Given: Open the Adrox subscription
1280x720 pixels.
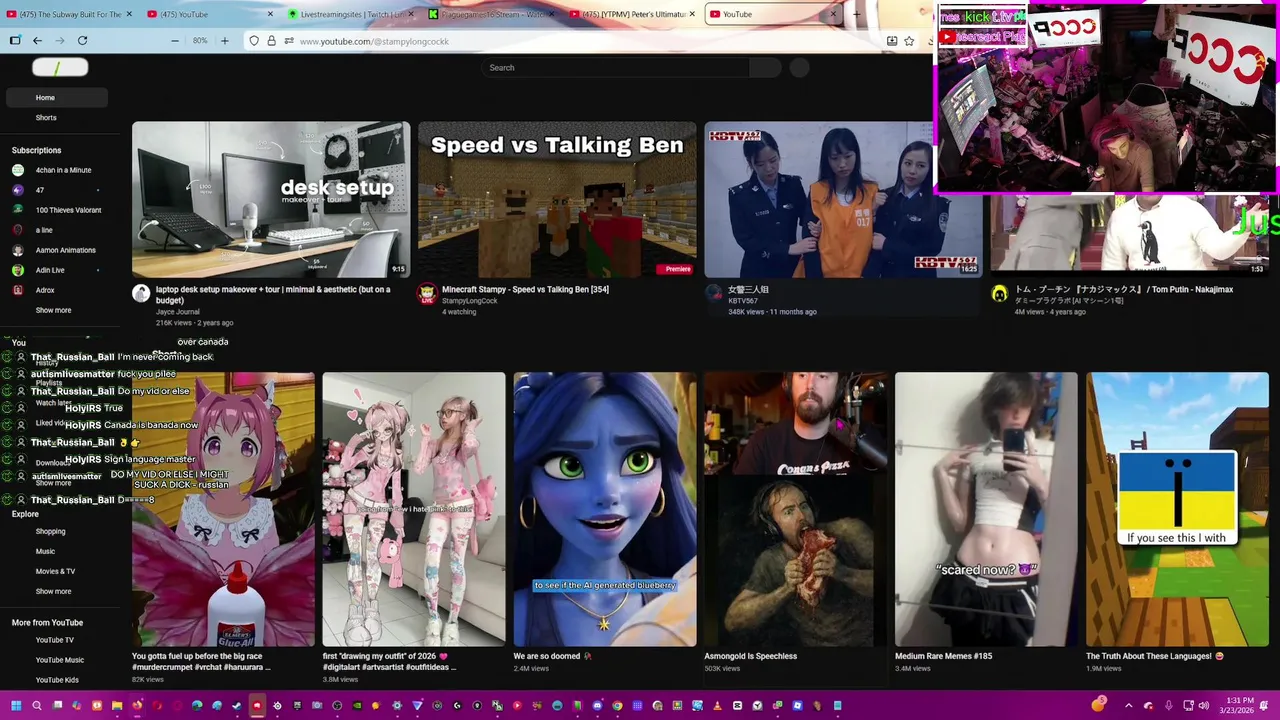Looking at the screenshot, I should (x=56, y=290).
